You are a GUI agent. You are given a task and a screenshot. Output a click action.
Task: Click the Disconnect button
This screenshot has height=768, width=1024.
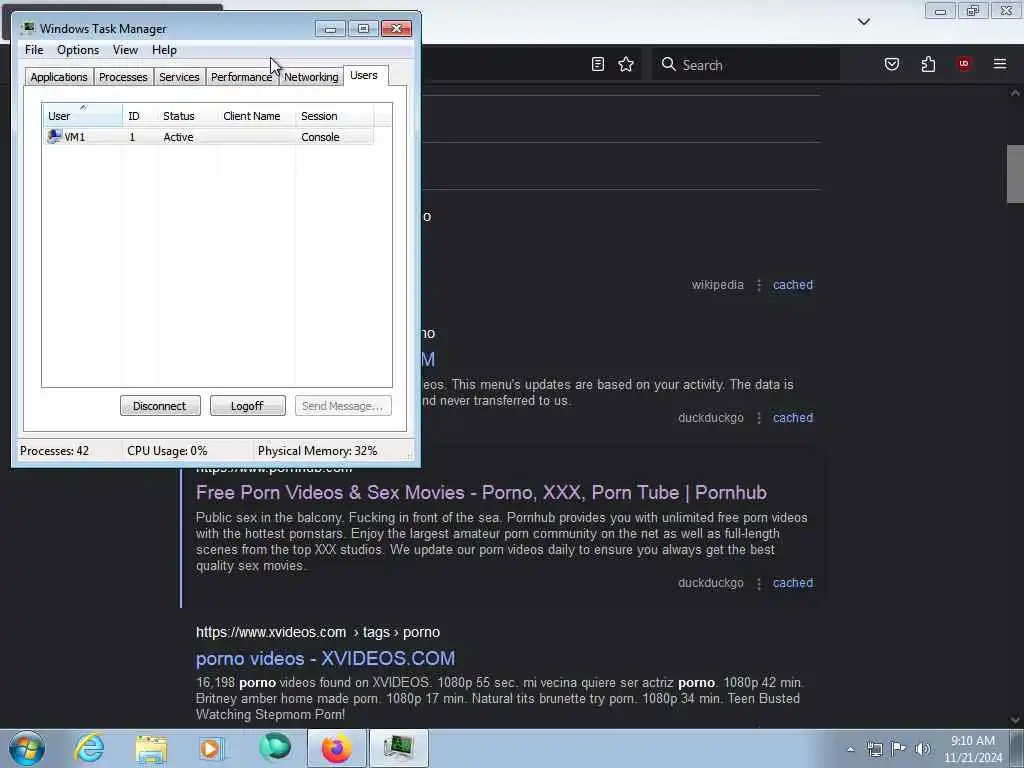click(160, 406)
